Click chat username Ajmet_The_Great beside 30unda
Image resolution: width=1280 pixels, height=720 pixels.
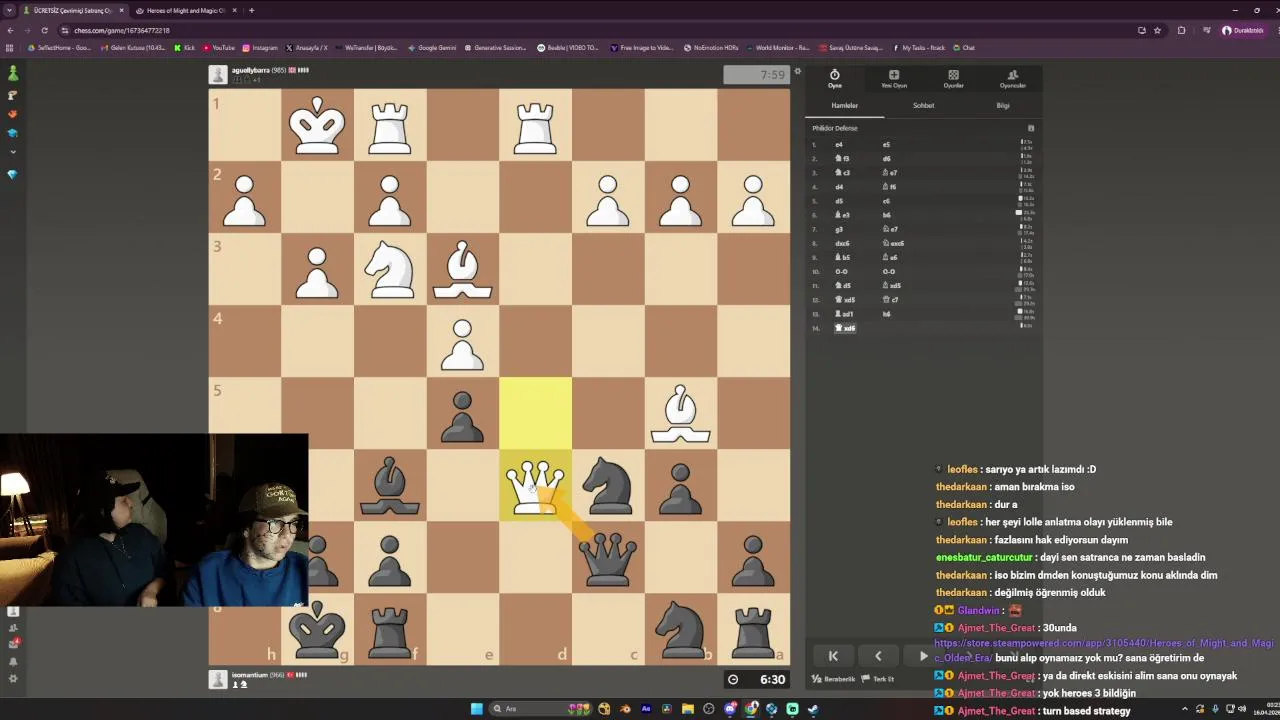coord(996,628)
